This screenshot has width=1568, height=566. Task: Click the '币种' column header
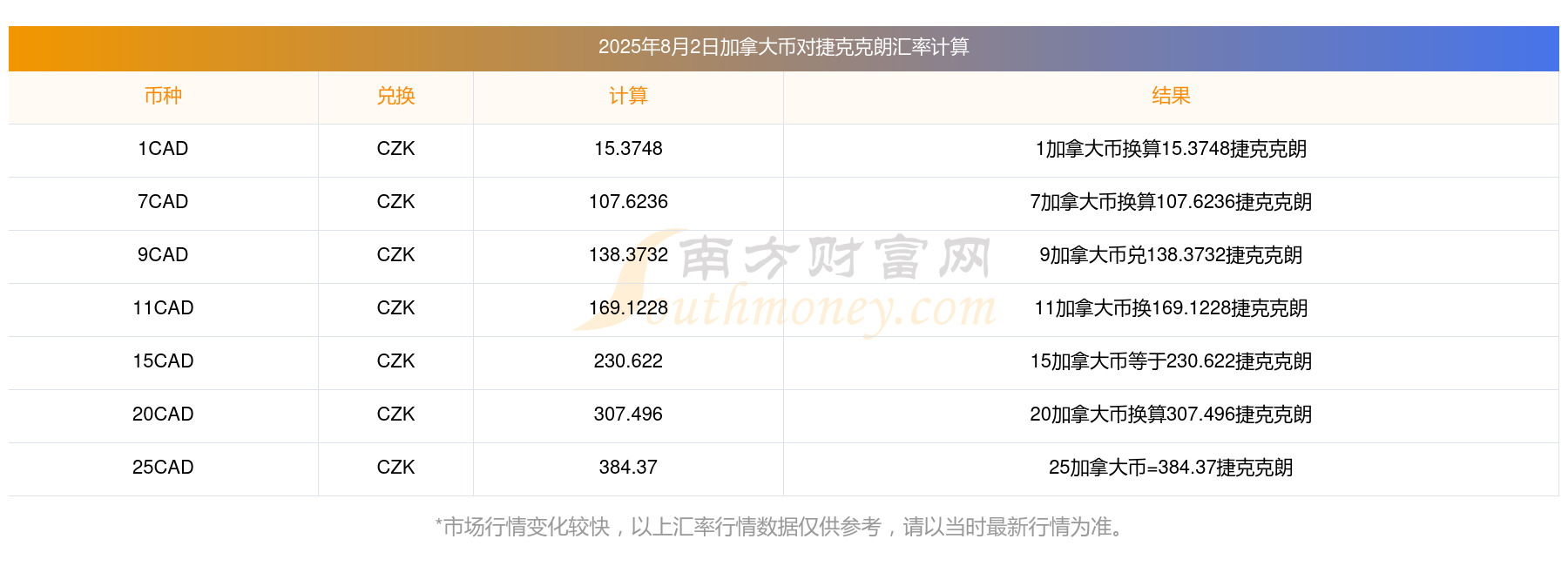(163, 96)
